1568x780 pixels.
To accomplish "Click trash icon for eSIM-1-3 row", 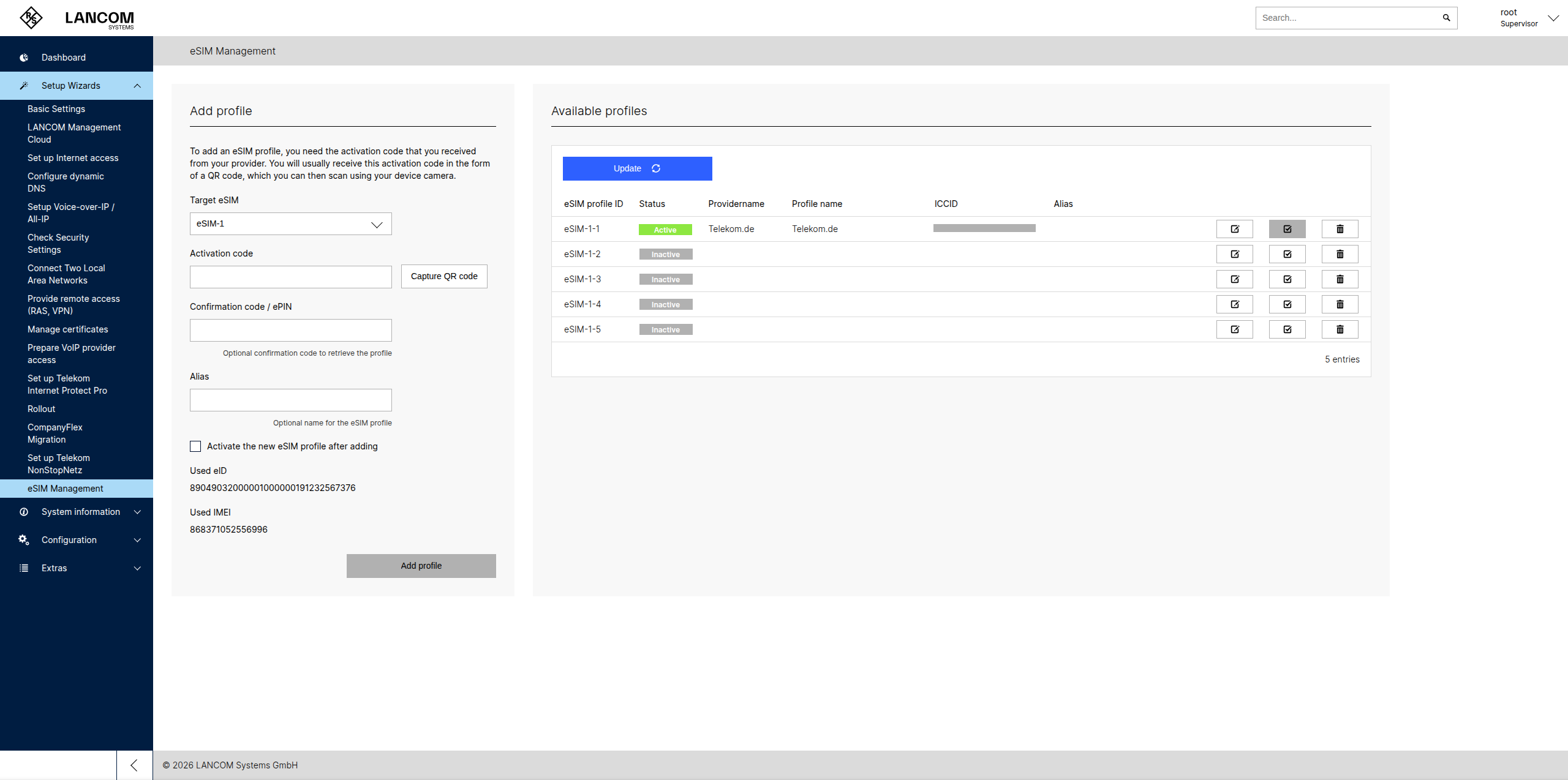I will 1340,279.
